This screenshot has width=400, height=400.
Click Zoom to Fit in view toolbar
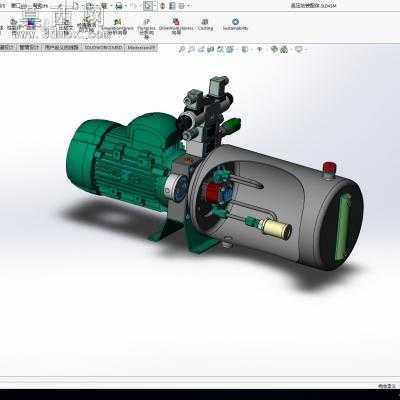(x=182, y=50)
